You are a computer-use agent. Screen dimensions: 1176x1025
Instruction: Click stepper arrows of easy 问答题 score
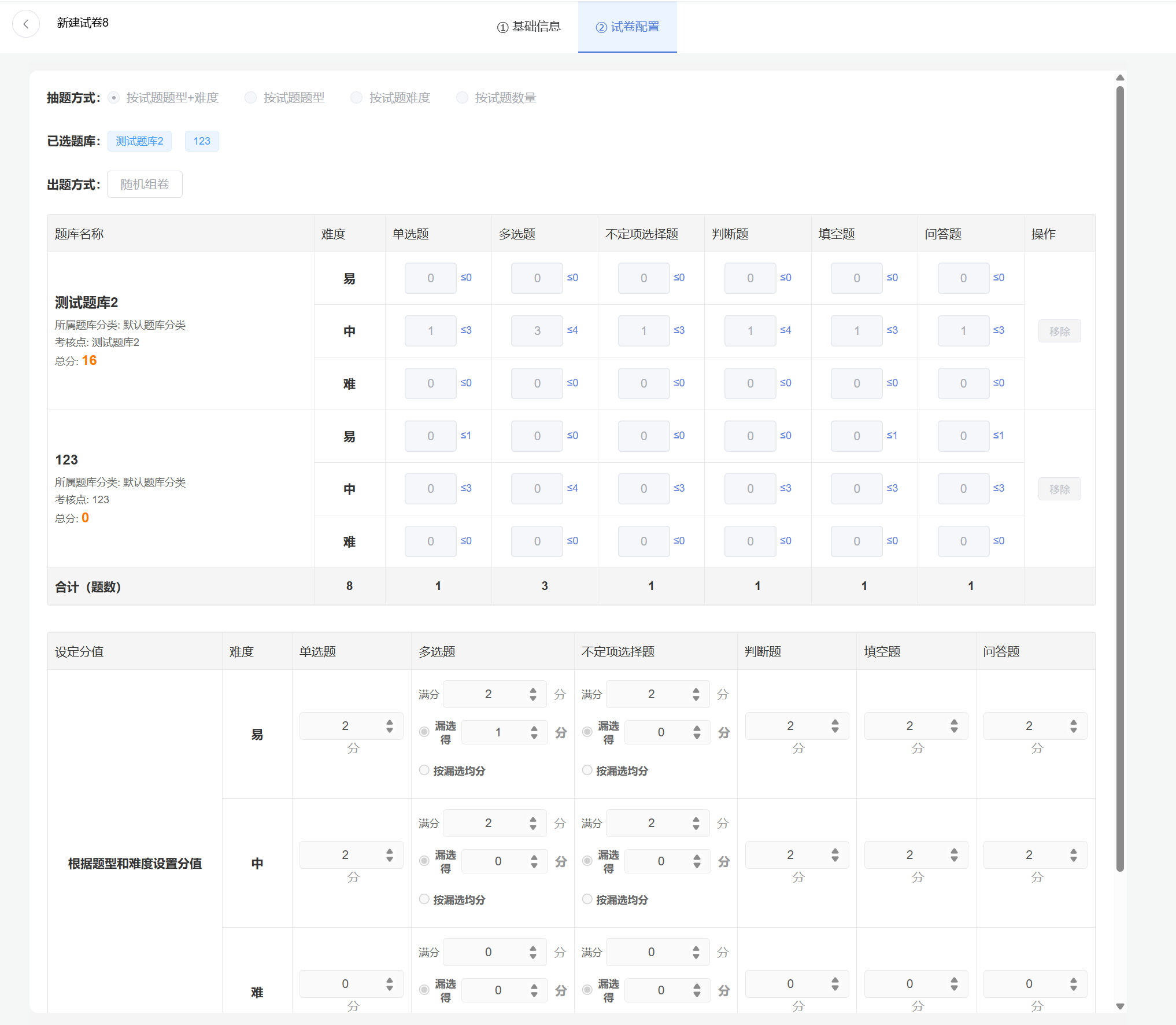point(1073,726)
